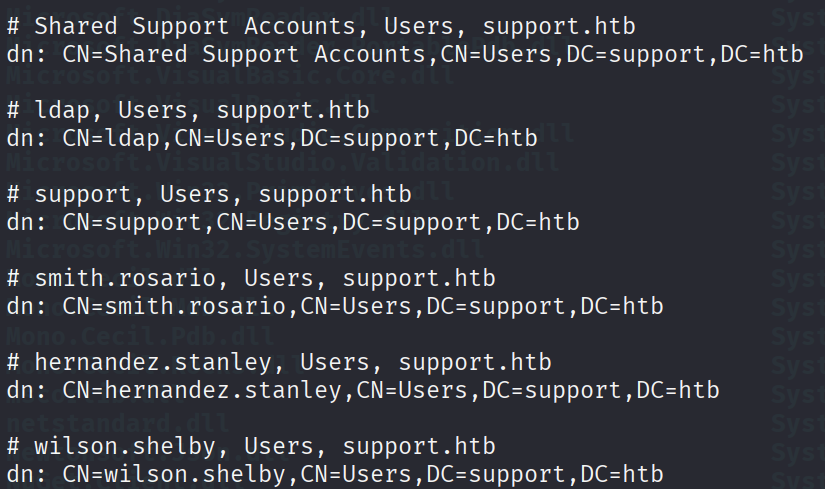This screenshot has height=489, width=825.
Task: Click 'DC=htb' at end of Shared Support dn
Action: coord(762,54)
